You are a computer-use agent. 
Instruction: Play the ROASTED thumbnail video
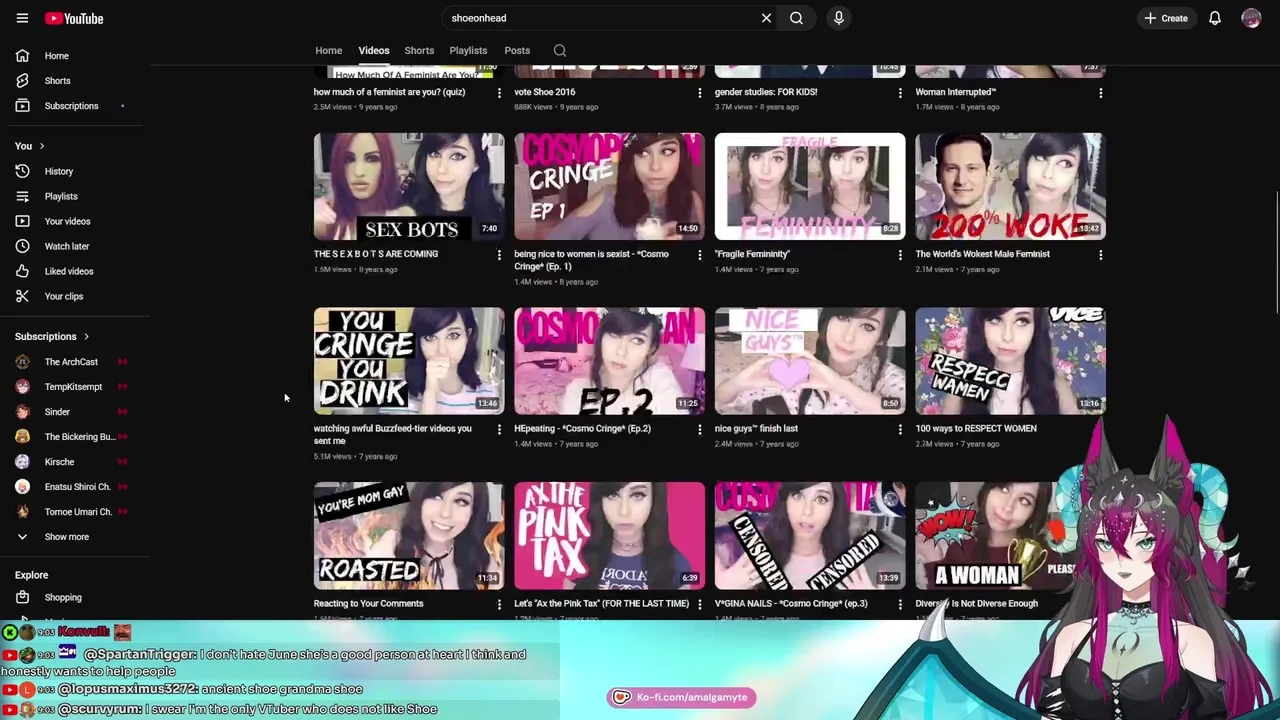pyautogui.click(x=409, y=536)
